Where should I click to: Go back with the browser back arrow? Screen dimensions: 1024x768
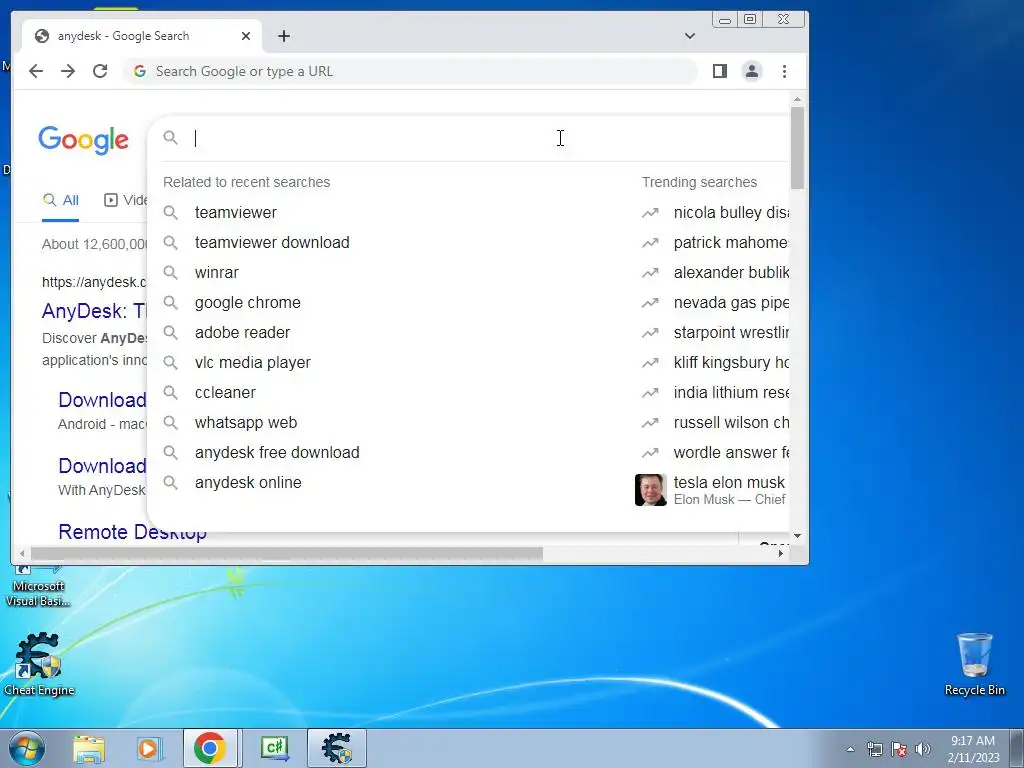tap(36, 71)
